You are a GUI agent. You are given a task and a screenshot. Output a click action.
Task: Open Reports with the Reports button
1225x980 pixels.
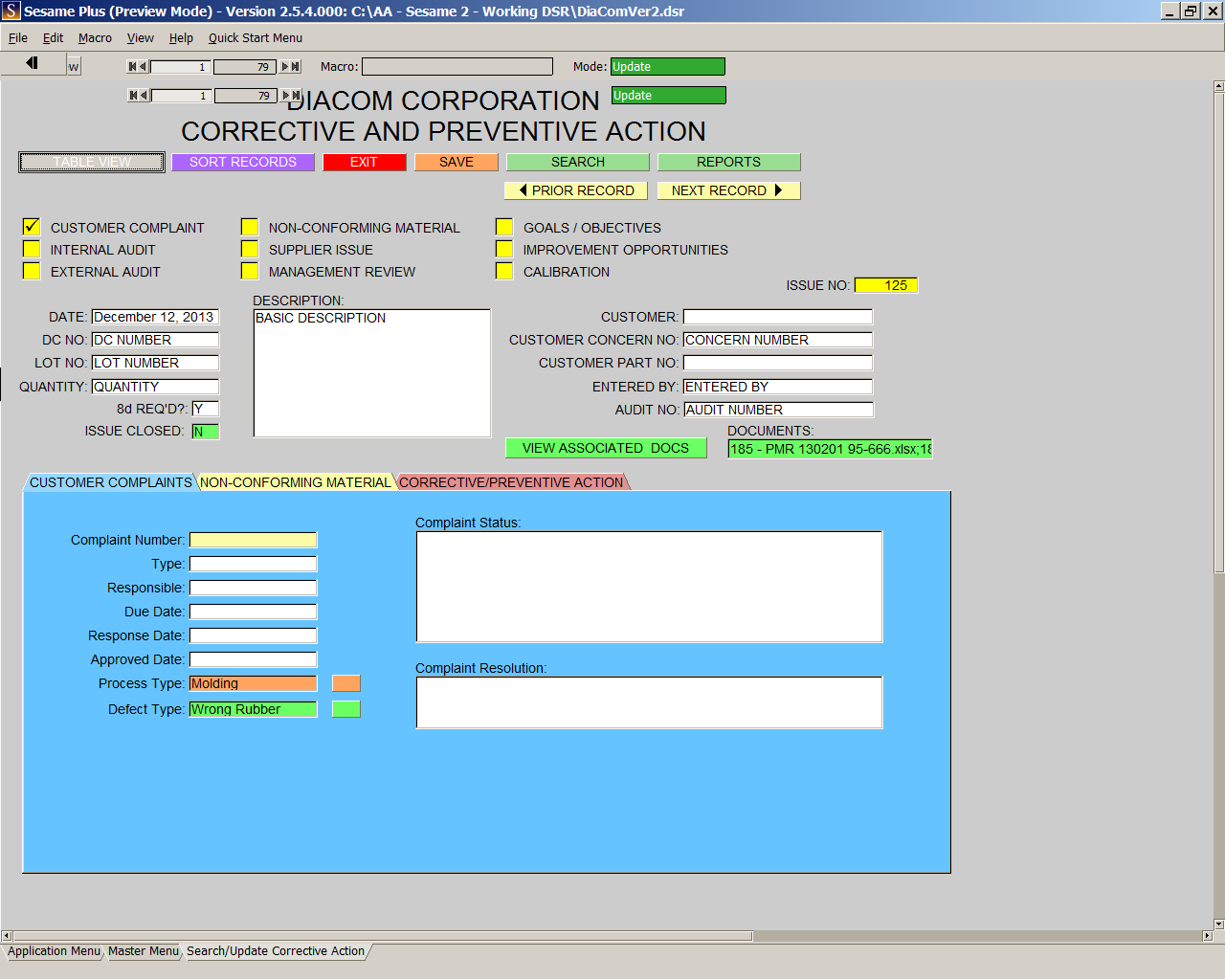pos(729,163)
